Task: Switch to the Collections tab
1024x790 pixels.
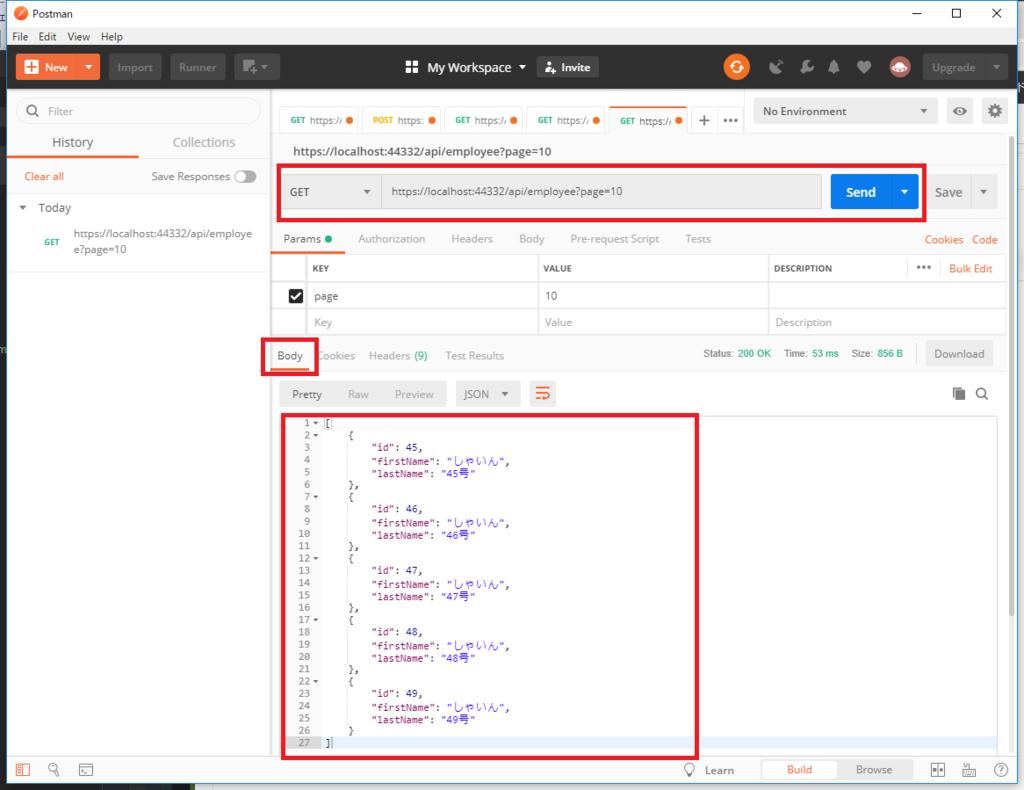Action: 204,142
